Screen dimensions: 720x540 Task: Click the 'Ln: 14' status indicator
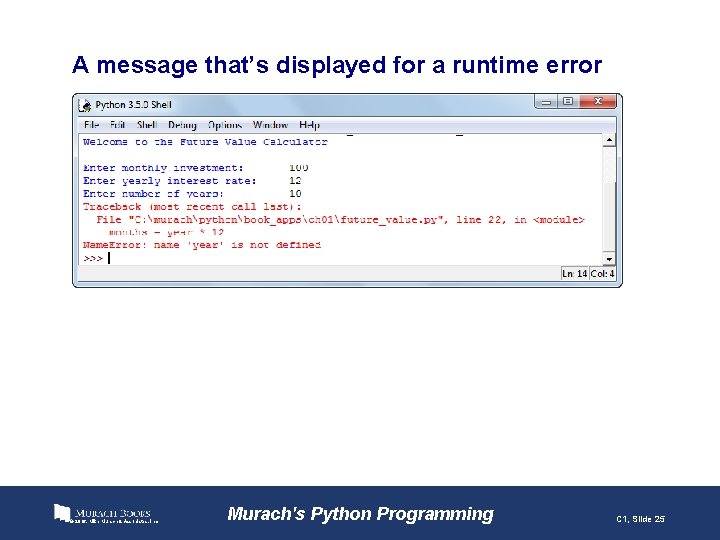575,274
